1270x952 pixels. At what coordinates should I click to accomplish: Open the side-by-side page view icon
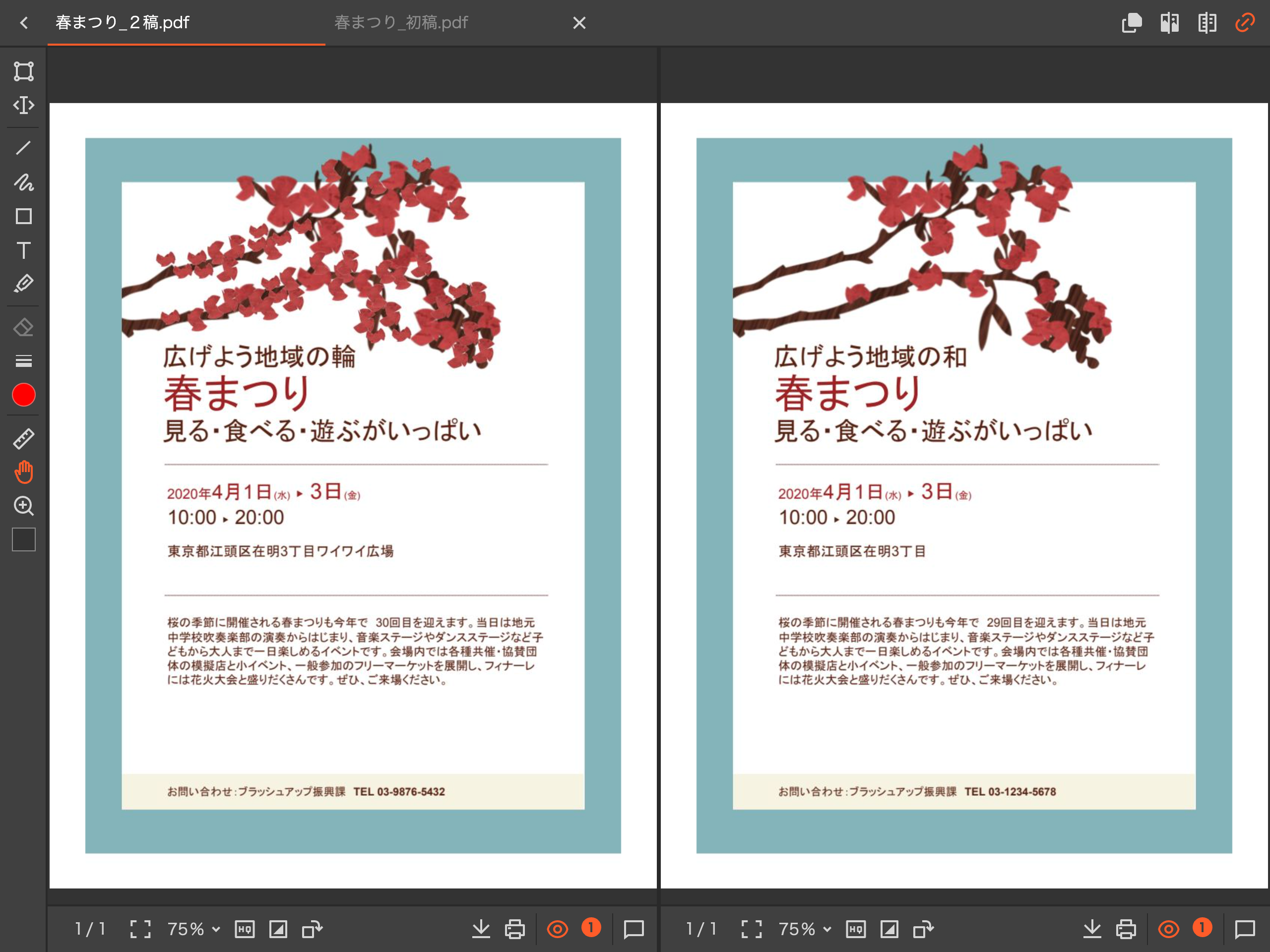pyautogui.click(x=1169, y=23)
